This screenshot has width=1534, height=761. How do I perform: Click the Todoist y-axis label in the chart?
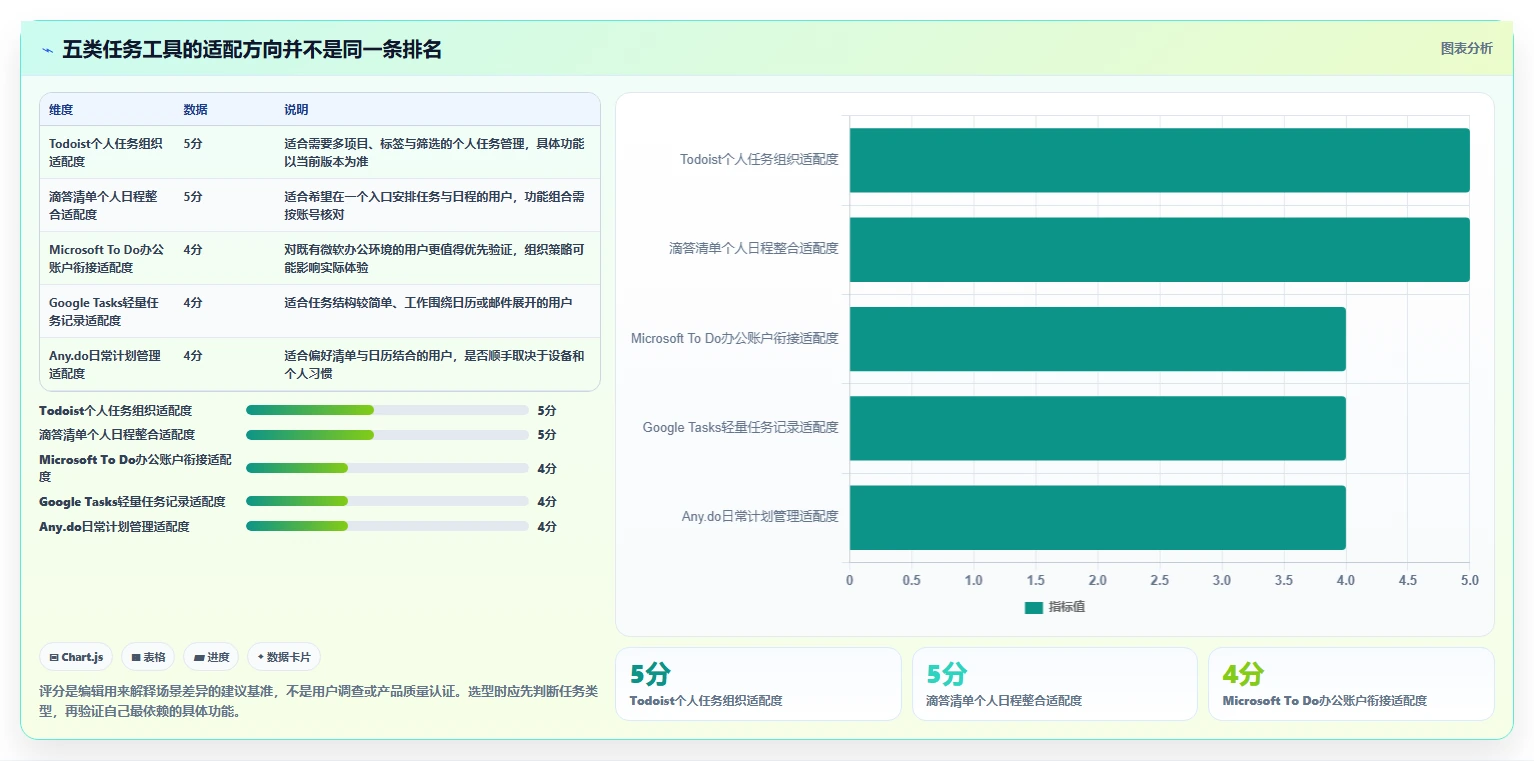(x=759, y=159)
